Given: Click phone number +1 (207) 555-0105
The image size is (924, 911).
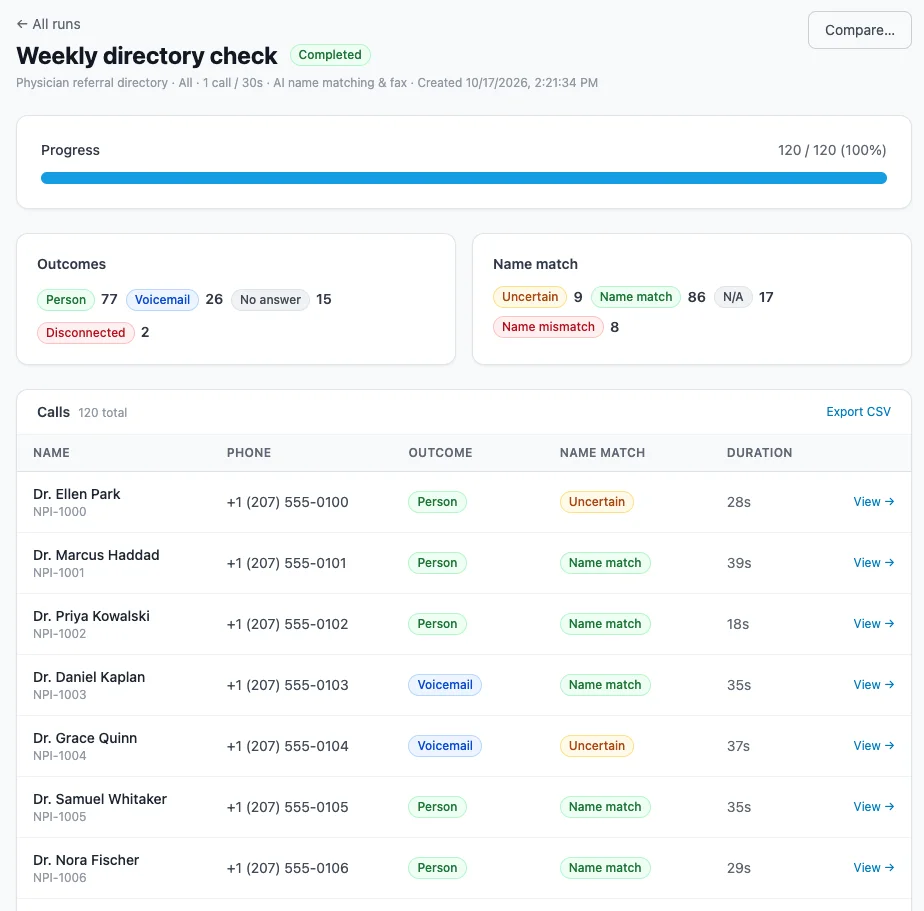Looking at the screenshot, I should coord(288,807).
